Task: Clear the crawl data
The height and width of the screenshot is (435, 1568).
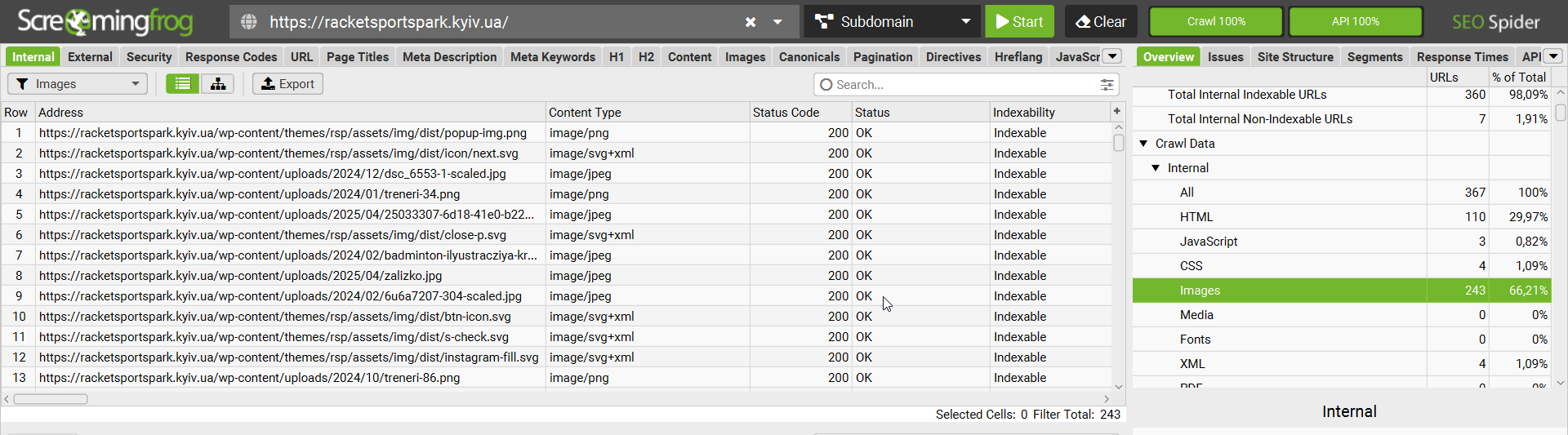Action: tap(1101, 22)
